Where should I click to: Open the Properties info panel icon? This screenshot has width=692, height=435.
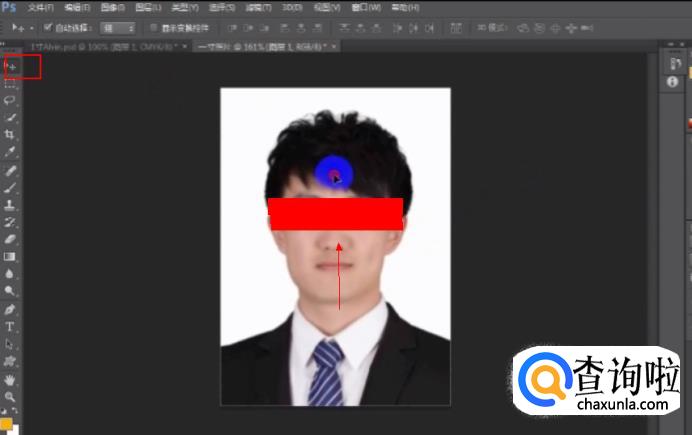672,82
